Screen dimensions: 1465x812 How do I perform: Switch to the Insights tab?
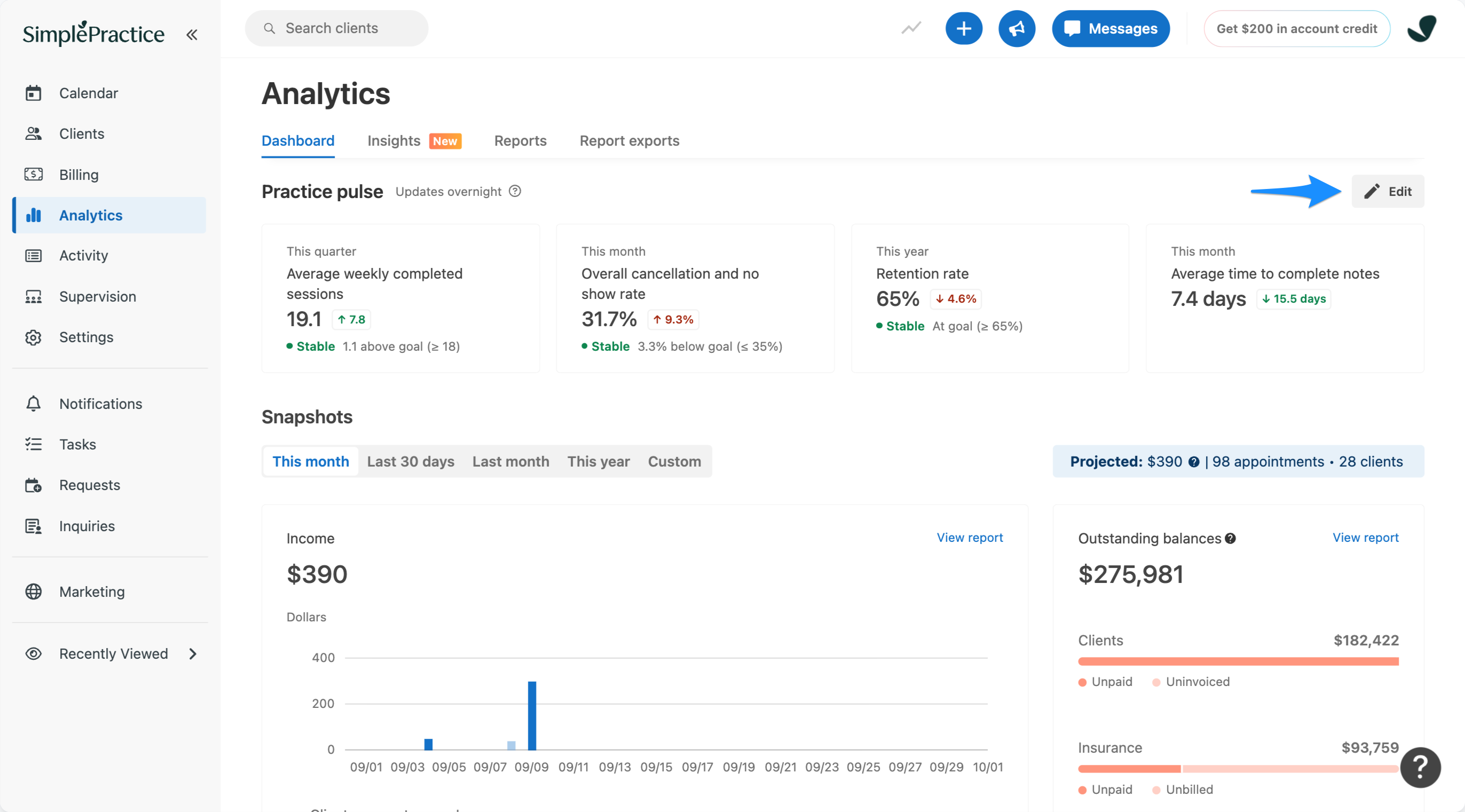tap(414, 140)
